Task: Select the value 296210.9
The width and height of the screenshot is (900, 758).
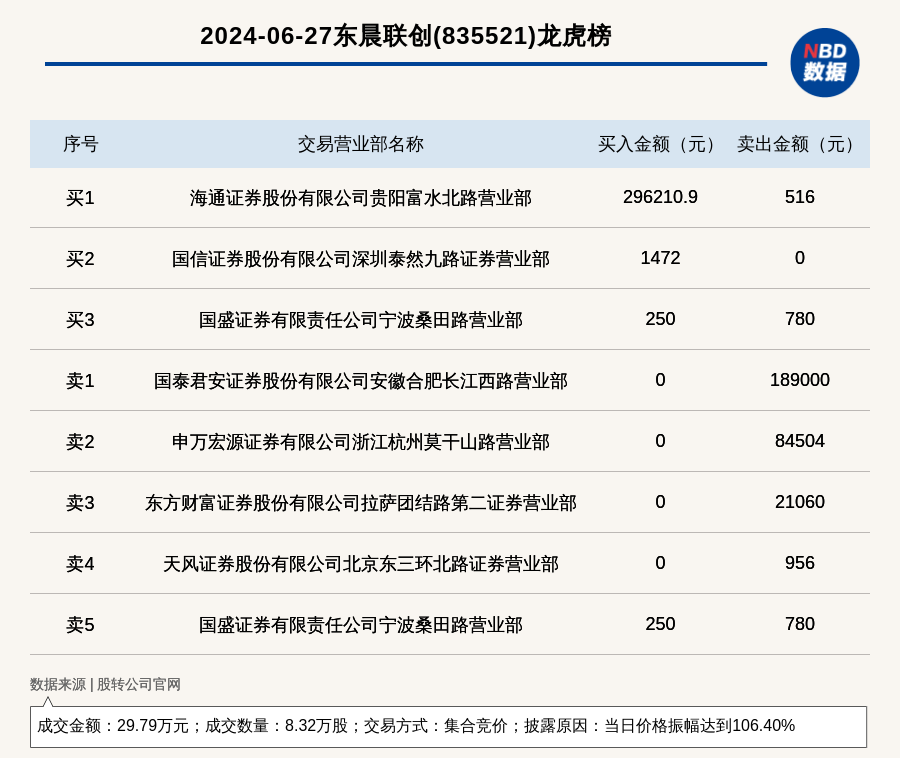Action: pyautogui.click(x=660, y=197)
